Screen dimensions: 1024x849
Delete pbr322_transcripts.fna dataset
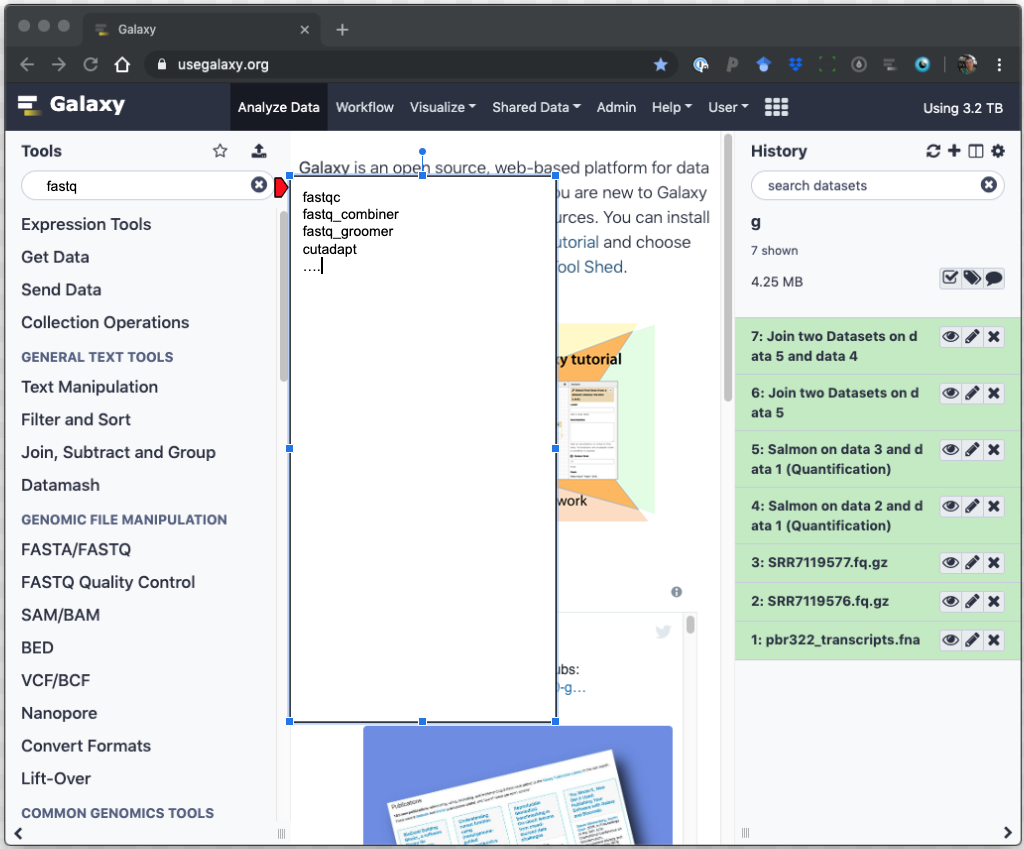pos(994,639)
